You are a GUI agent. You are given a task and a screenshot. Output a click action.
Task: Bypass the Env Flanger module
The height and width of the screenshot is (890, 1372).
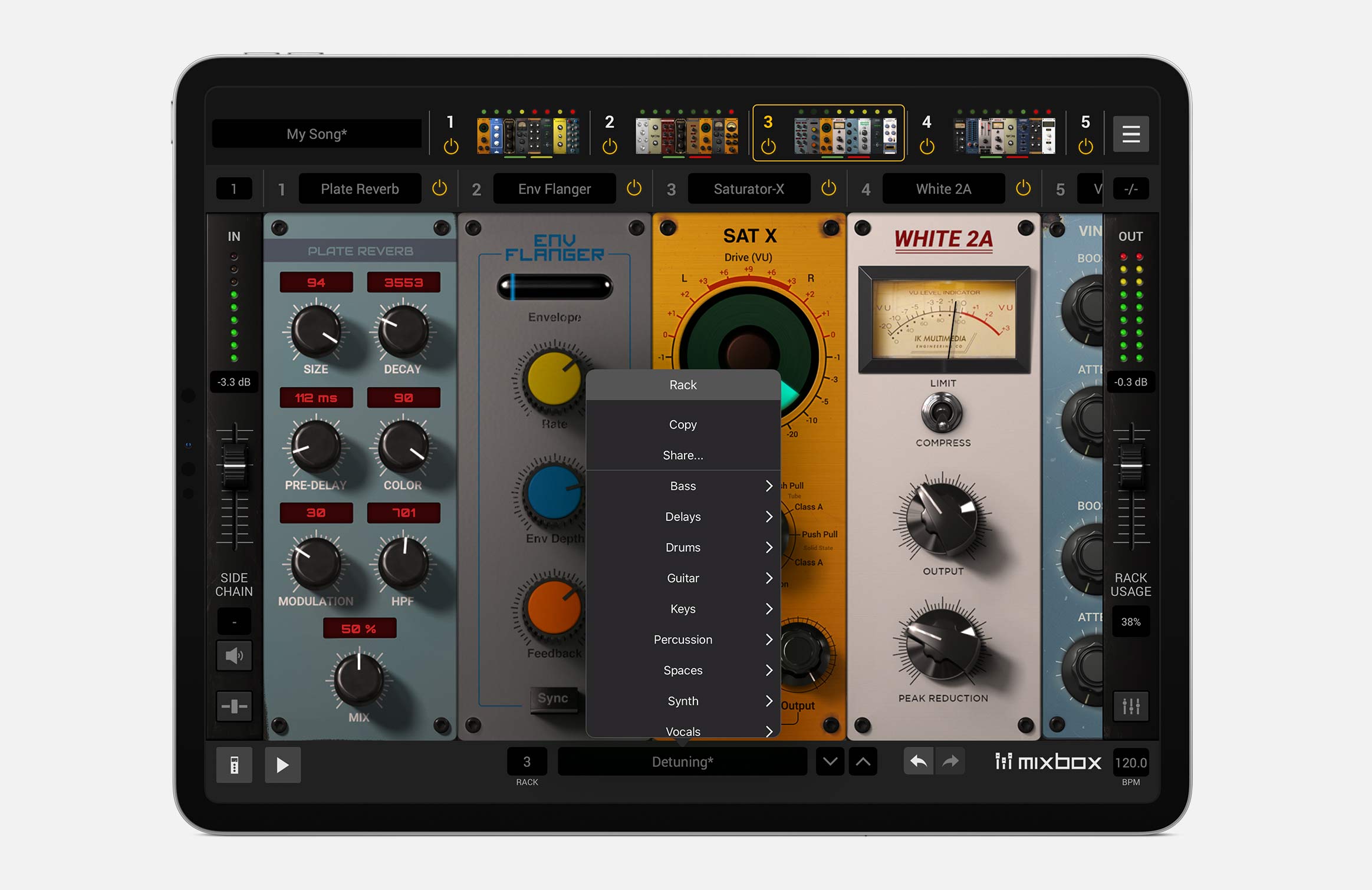634,189
